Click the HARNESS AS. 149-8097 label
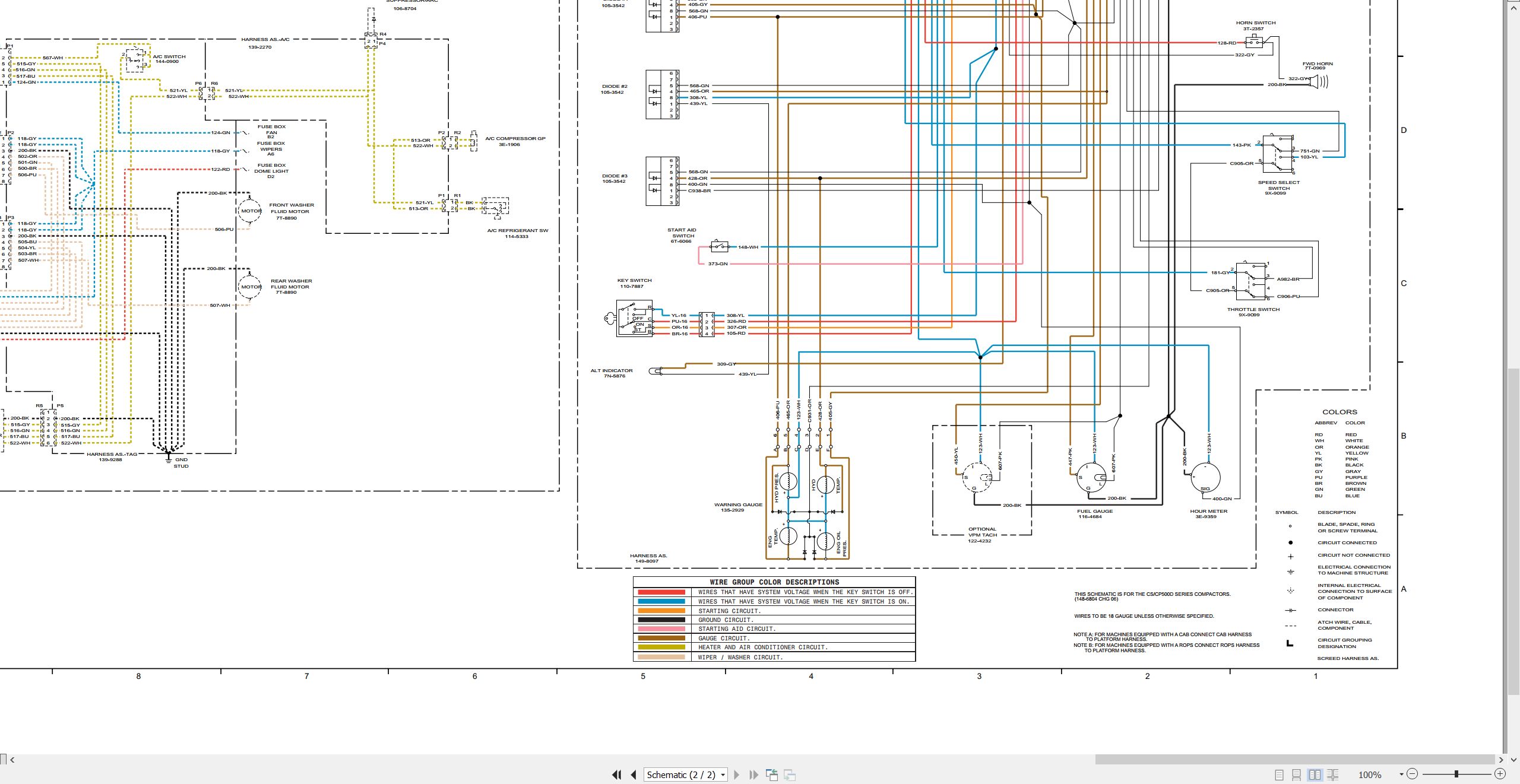The height and width of the screenshot is (784, 1520). coord(648,558)
